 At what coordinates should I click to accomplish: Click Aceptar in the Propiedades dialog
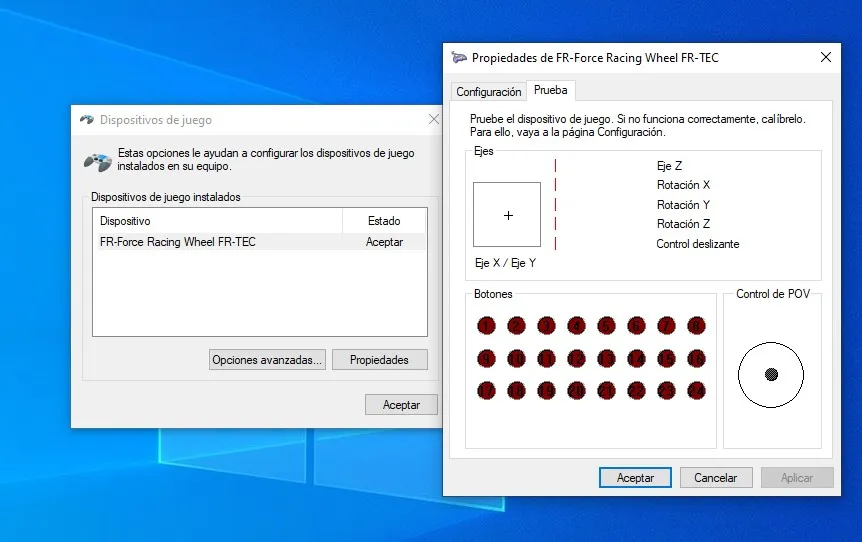click(635, 478)
